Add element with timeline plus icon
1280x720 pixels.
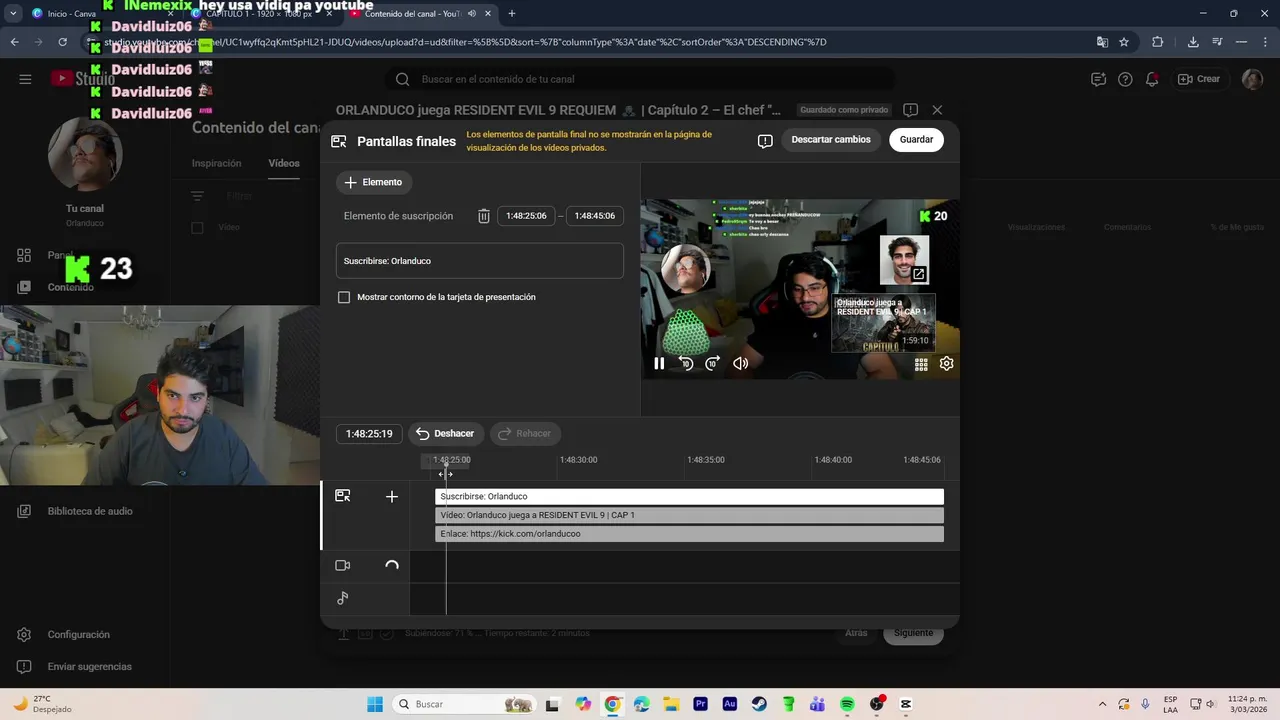point(392,496)
